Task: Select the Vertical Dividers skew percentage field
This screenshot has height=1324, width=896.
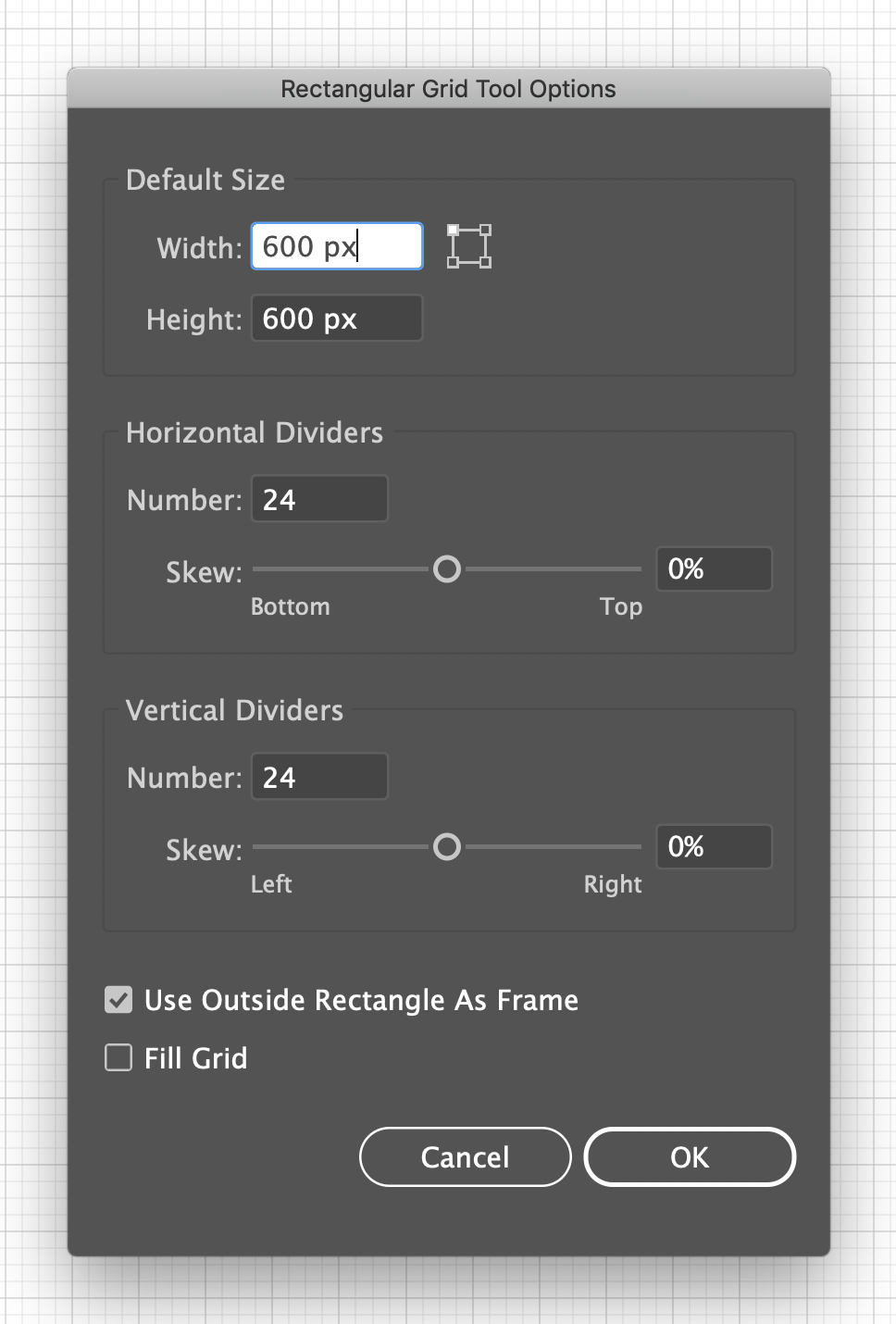Action: pyautogui.click(x=714, y=846)
